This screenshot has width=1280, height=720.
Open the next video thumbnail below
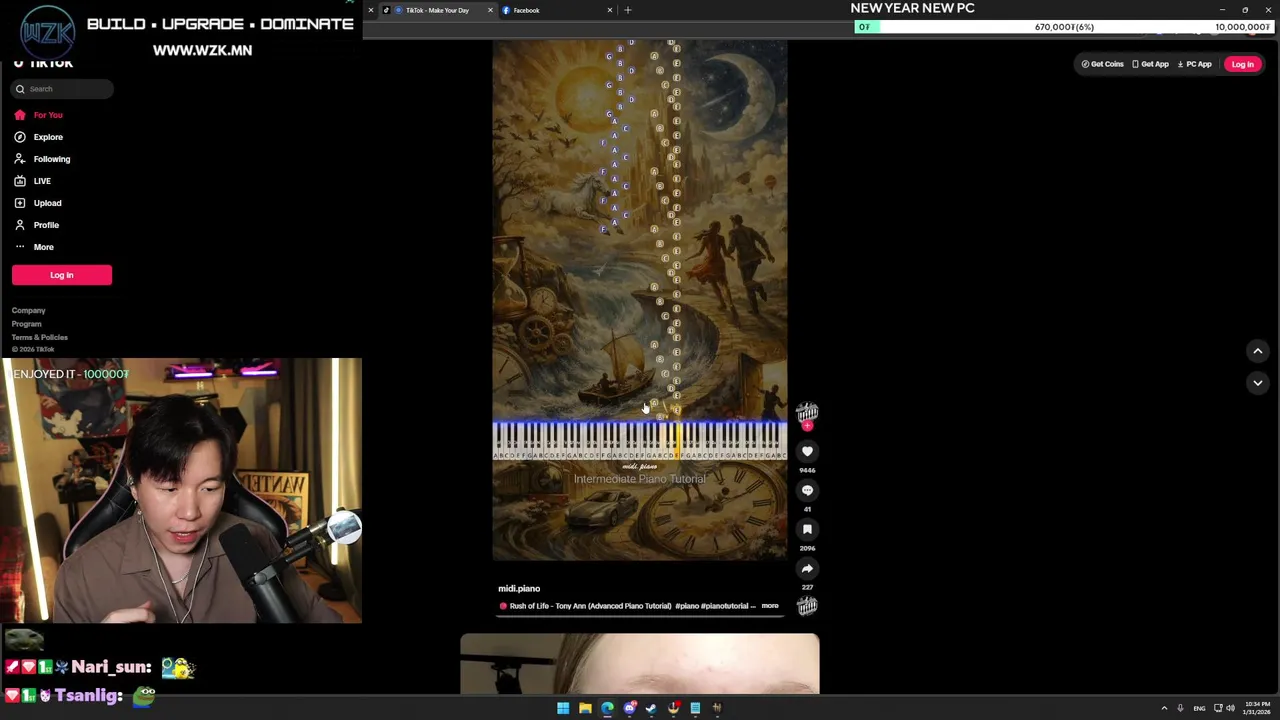640,664
